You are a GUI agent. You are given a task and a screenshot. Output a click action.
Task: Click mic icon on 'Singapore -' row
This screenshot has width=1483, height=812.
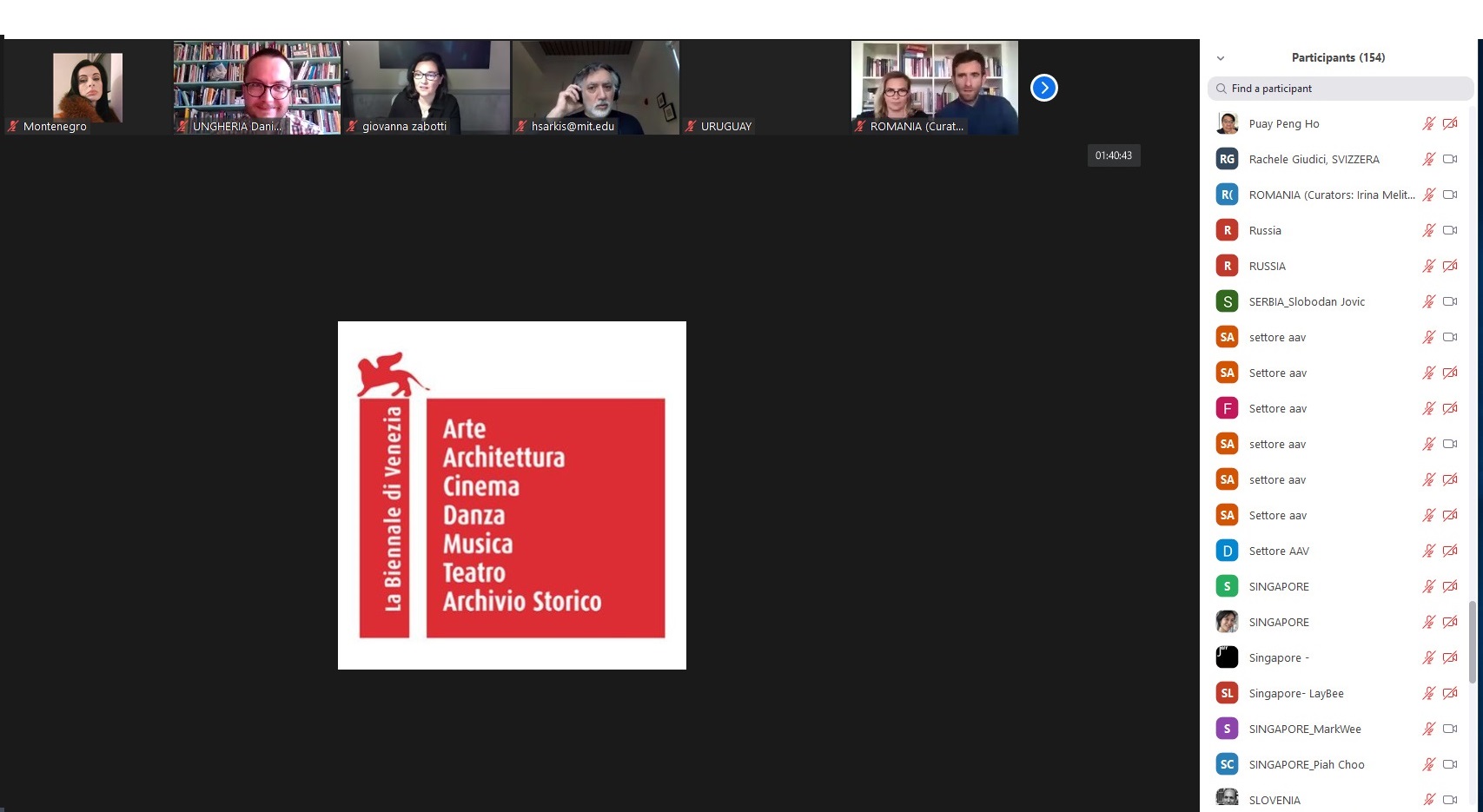tap(1428, 657)
